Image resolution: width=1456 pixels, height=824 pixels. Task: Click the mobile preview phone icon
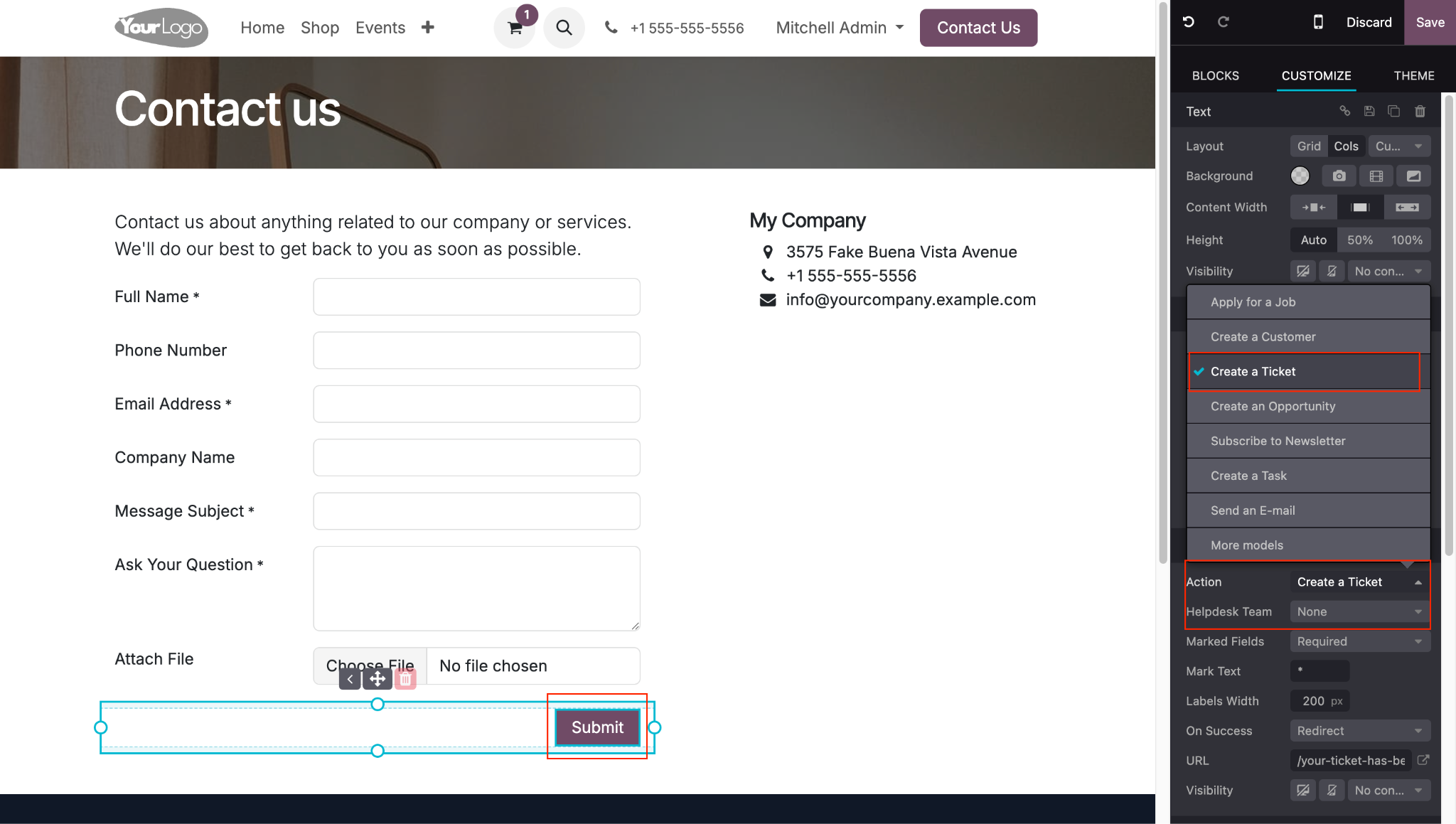(1318, 22)
